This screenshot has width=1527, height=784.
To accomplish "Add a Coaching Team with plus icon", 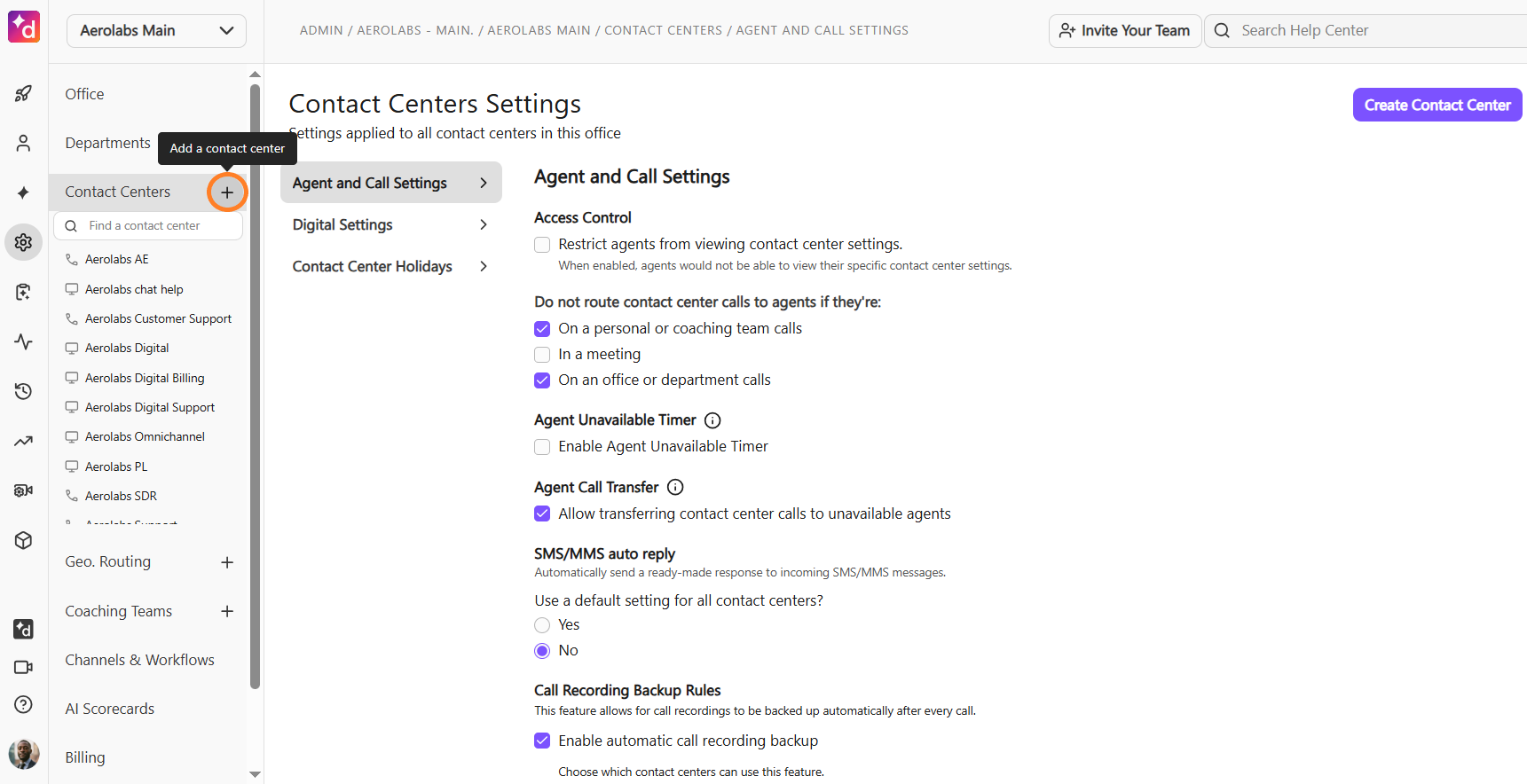I will (x=227, y=611).
